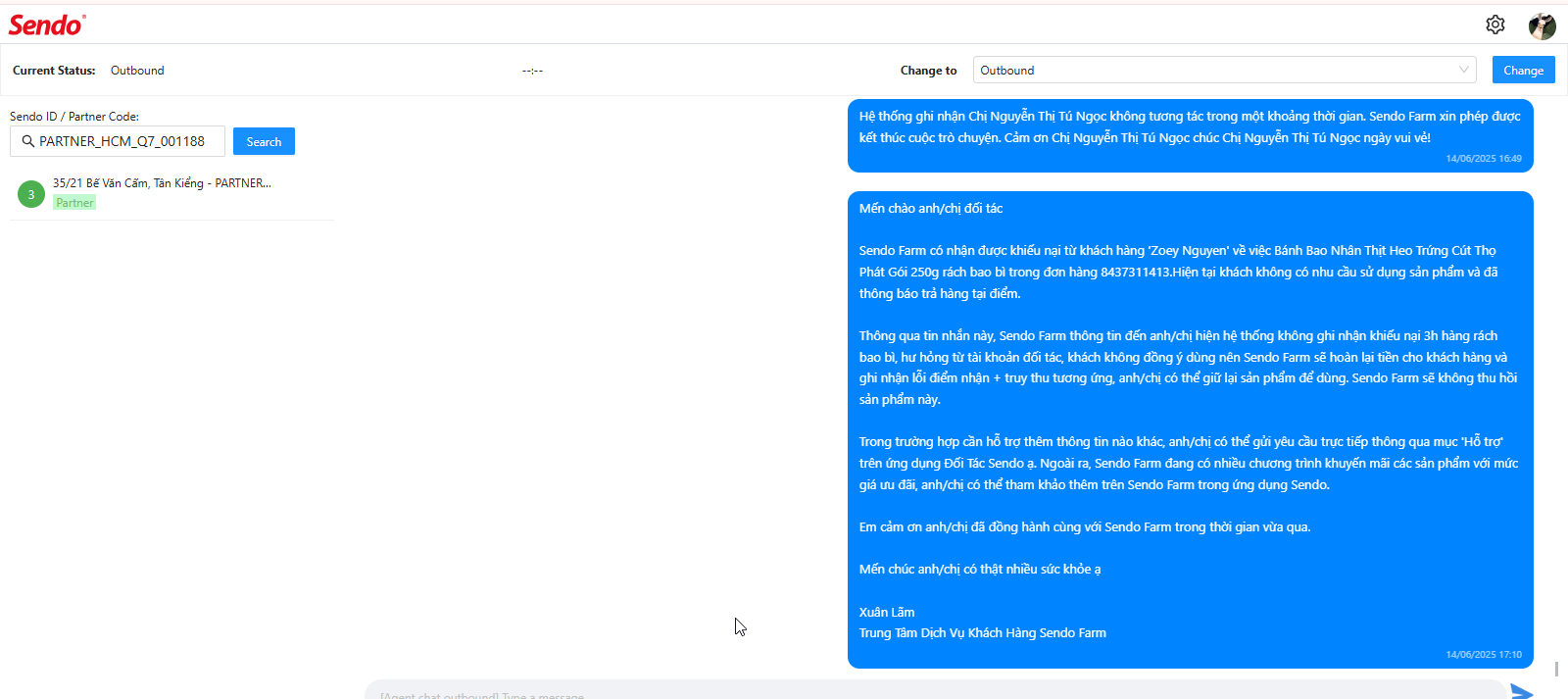The height and width of the screenshot is (699, 1568).
Task: Click the 'Sendo ID / Partner Code:' label
Action: tap(74, 116)
